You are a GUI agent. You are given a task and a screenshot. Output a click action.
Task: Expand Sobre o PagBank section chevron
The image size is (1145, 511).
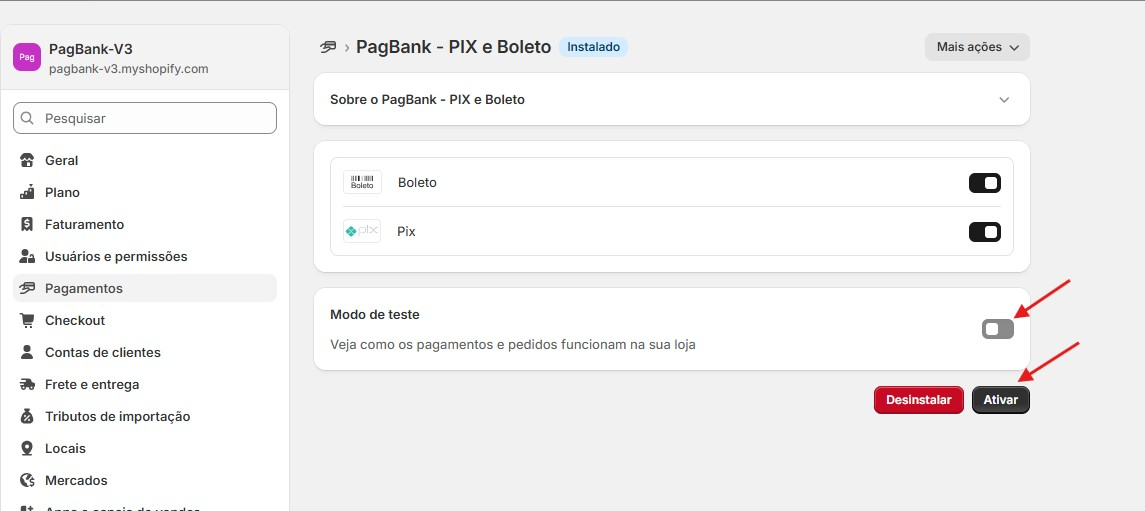tap(1004, 100)
